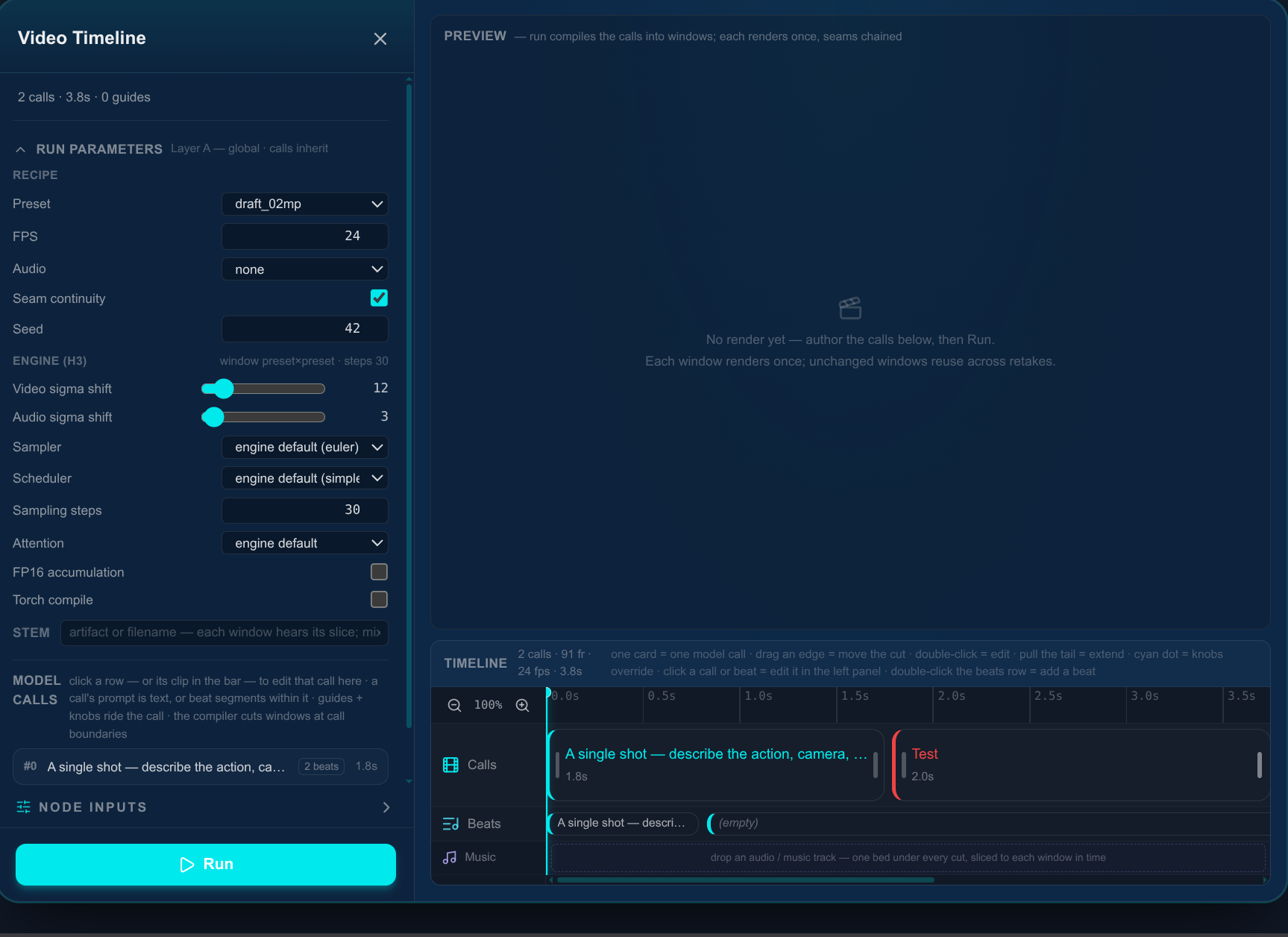
Task: Select the (empty) beat segment
Action: 987,823
